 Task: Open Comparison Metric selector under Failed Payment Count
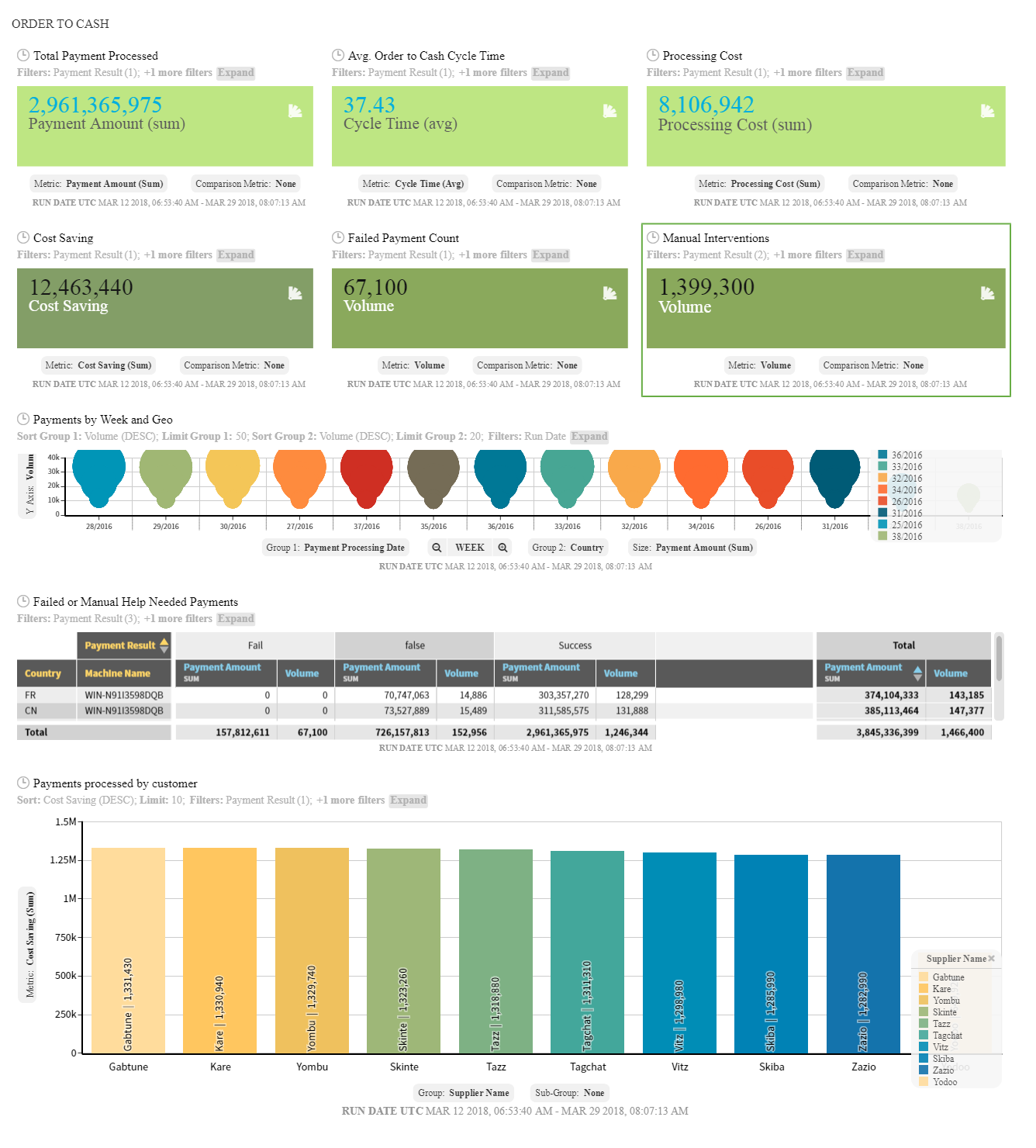(527, 365)
